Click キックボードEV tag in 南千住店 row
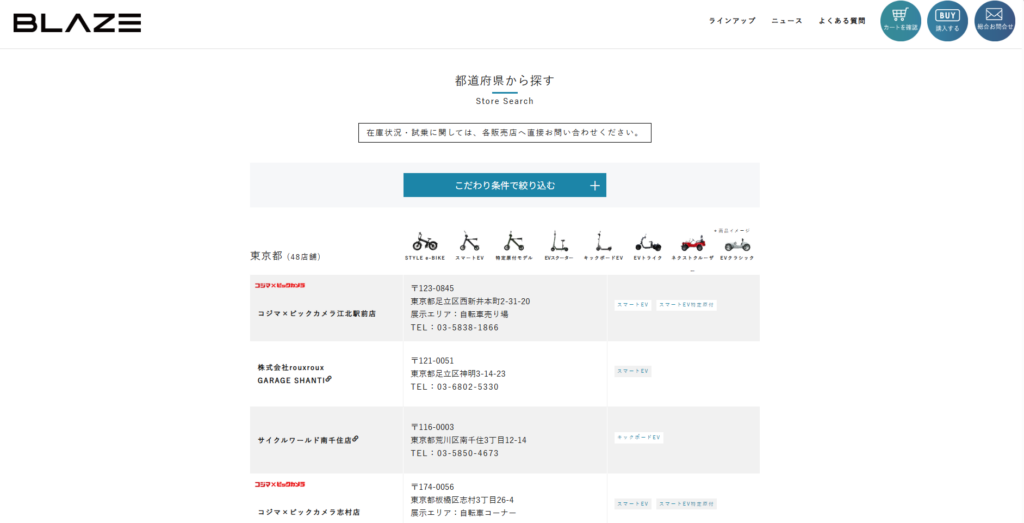This screenshot has height=523, width=1024. (639, 437)
